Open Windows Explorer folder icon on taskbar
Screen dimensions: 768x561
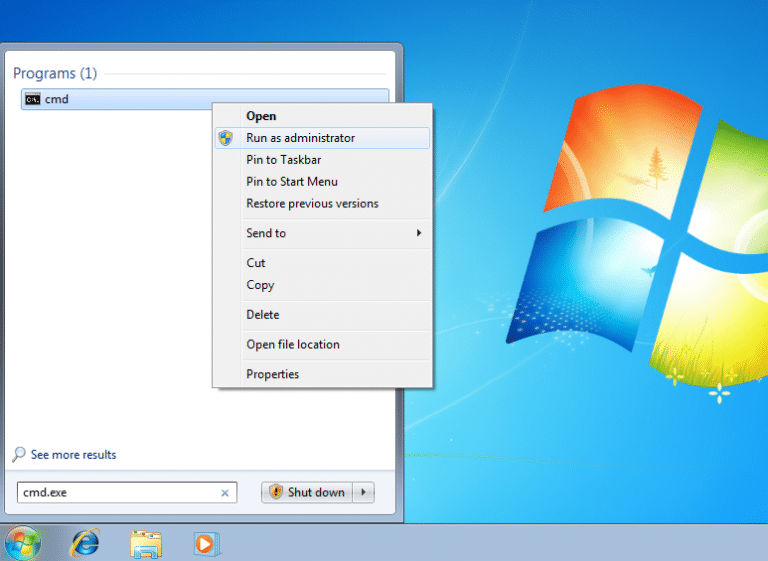(x=146, y=544)
